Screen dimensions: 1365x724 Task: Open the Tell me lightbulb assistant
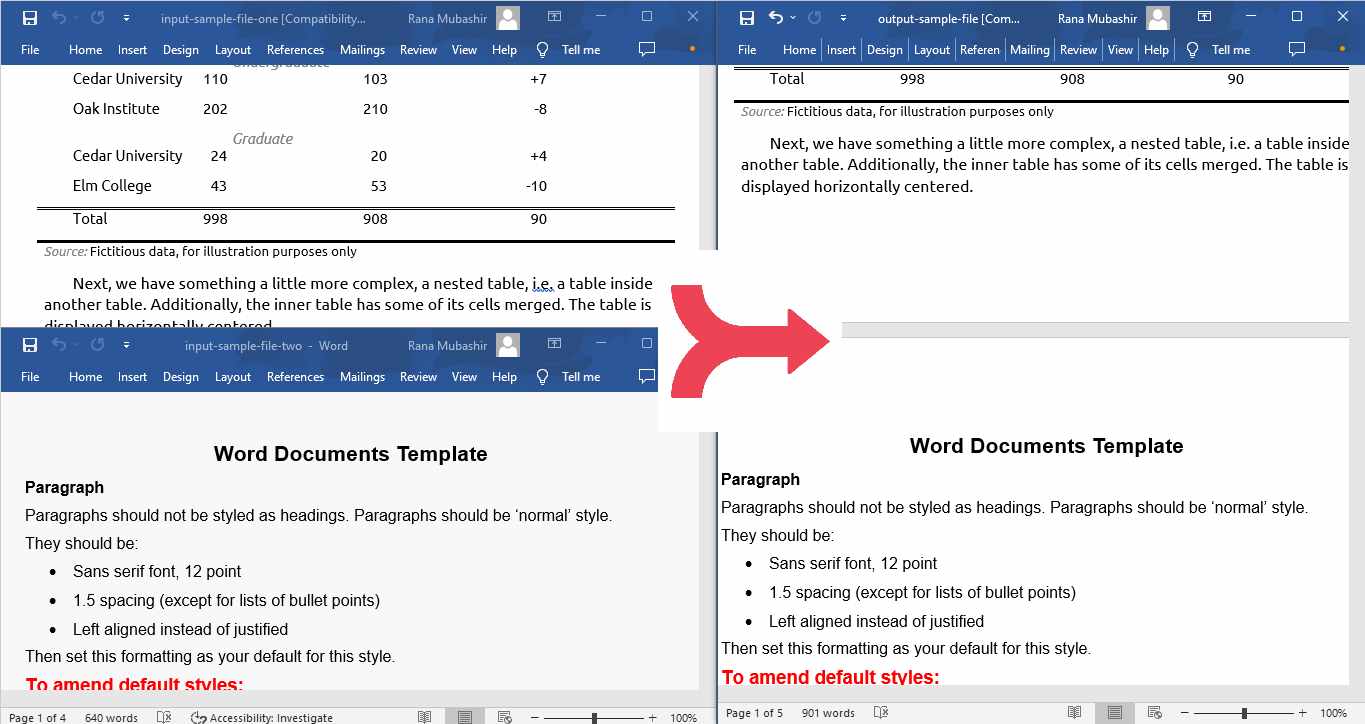pos(541,49)
